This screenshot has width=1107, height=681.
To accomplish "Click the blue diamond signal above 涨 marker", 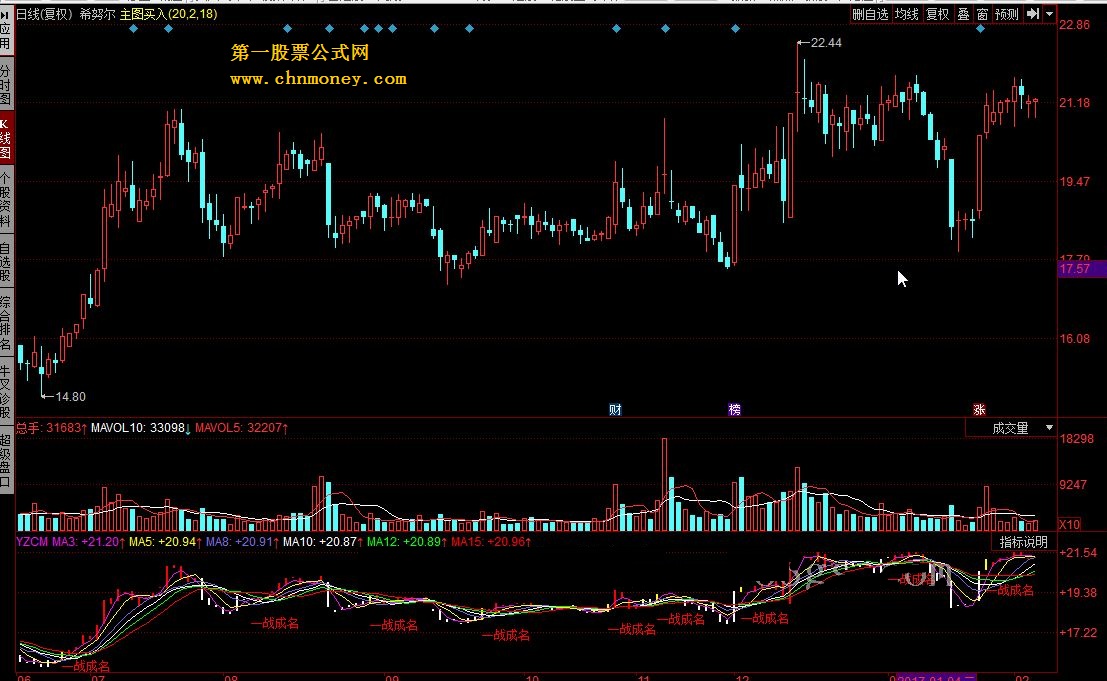I will coord(980,29).
